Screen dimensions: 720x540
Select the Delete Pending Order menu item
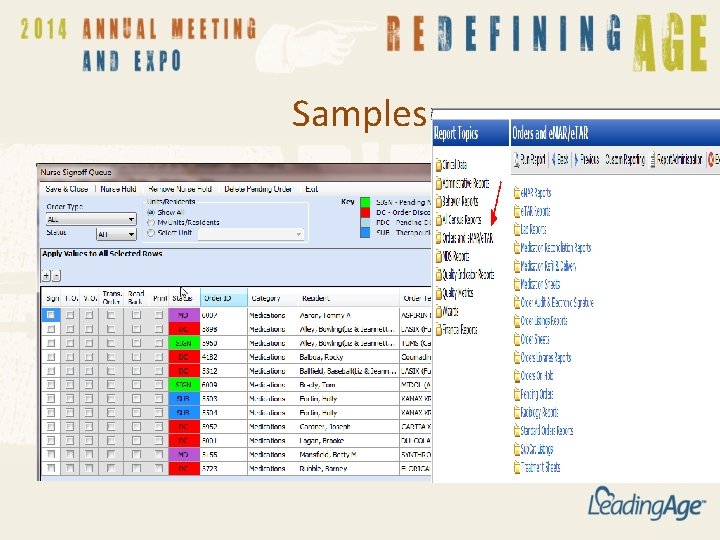coord(258,189)
